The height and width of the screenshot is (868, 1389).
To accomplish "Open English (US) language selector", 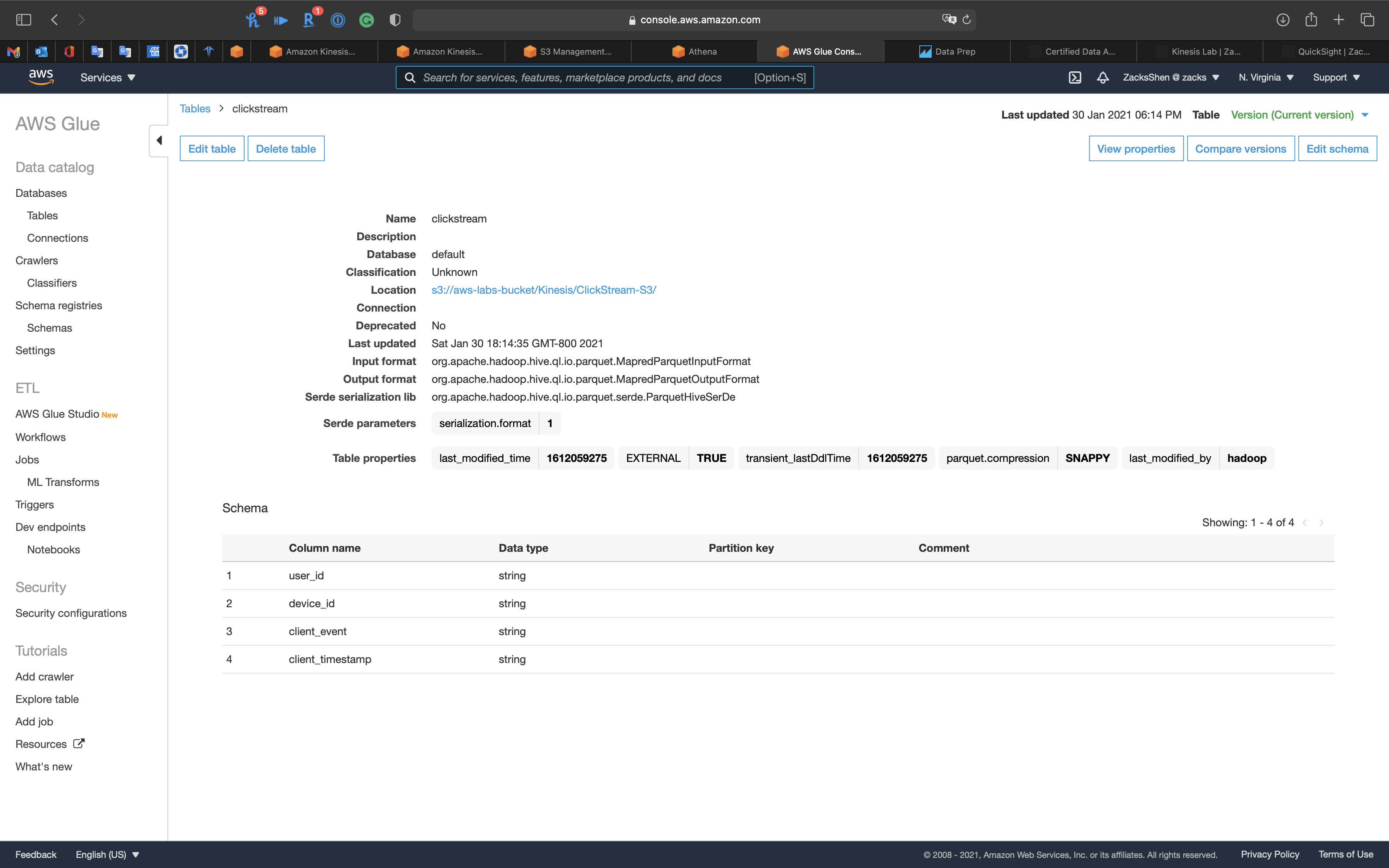I will (107, 854).
